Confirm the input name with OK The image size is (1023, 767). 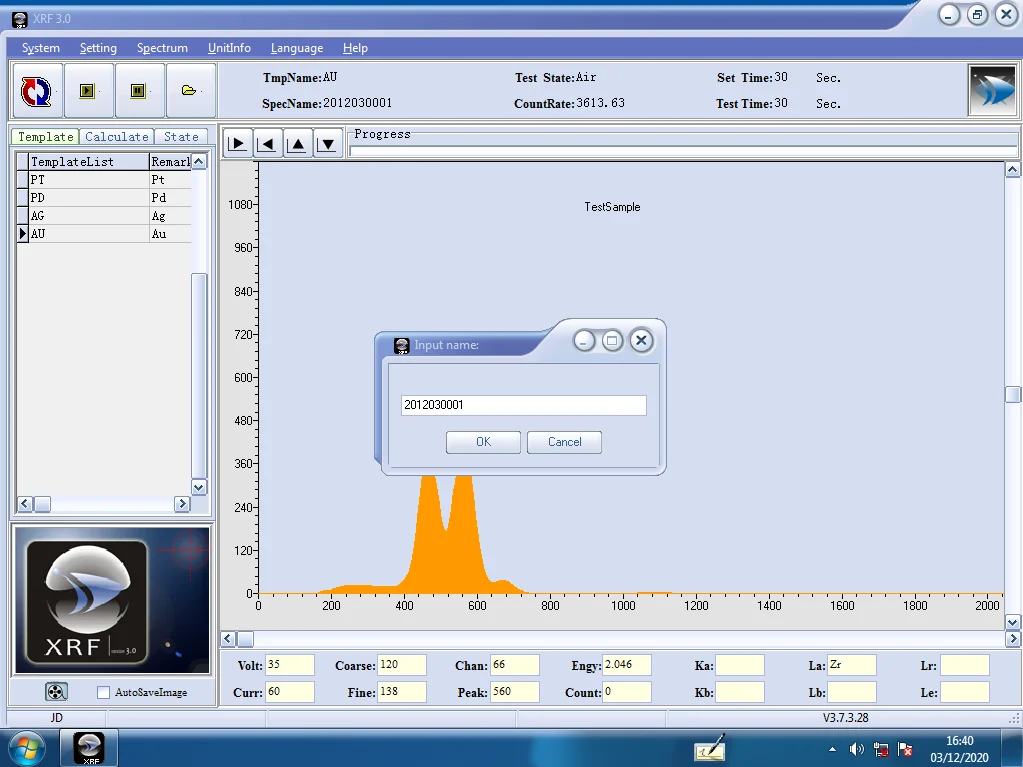coord(483,442)
